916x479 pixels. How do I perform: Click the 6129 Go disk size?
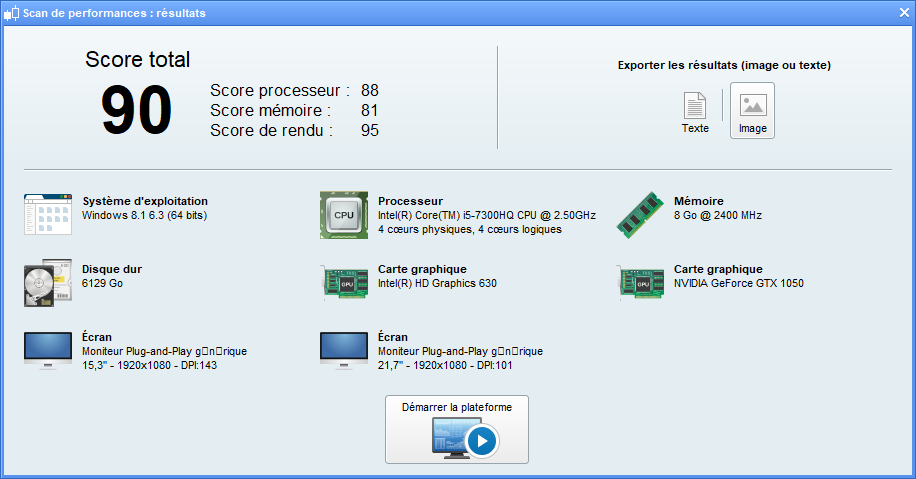click(102, 283)
